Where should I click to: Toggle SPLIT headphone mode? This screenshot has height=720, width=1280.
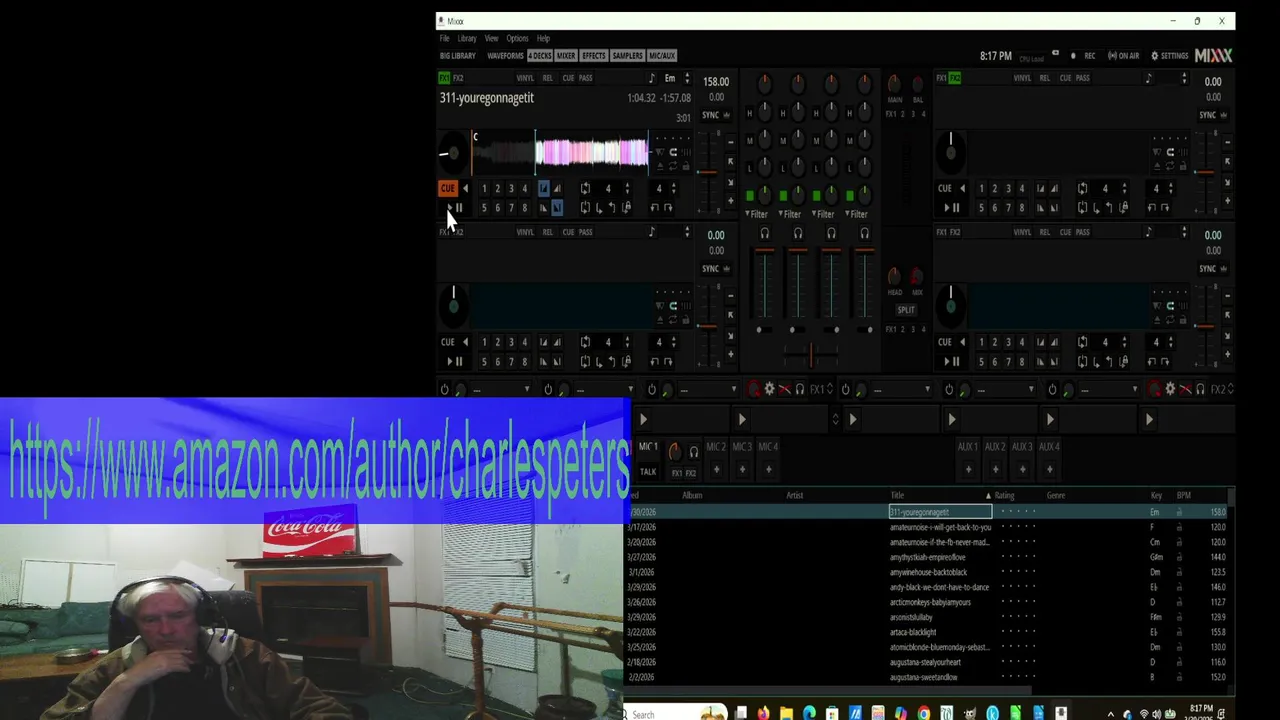coord(905,310)
